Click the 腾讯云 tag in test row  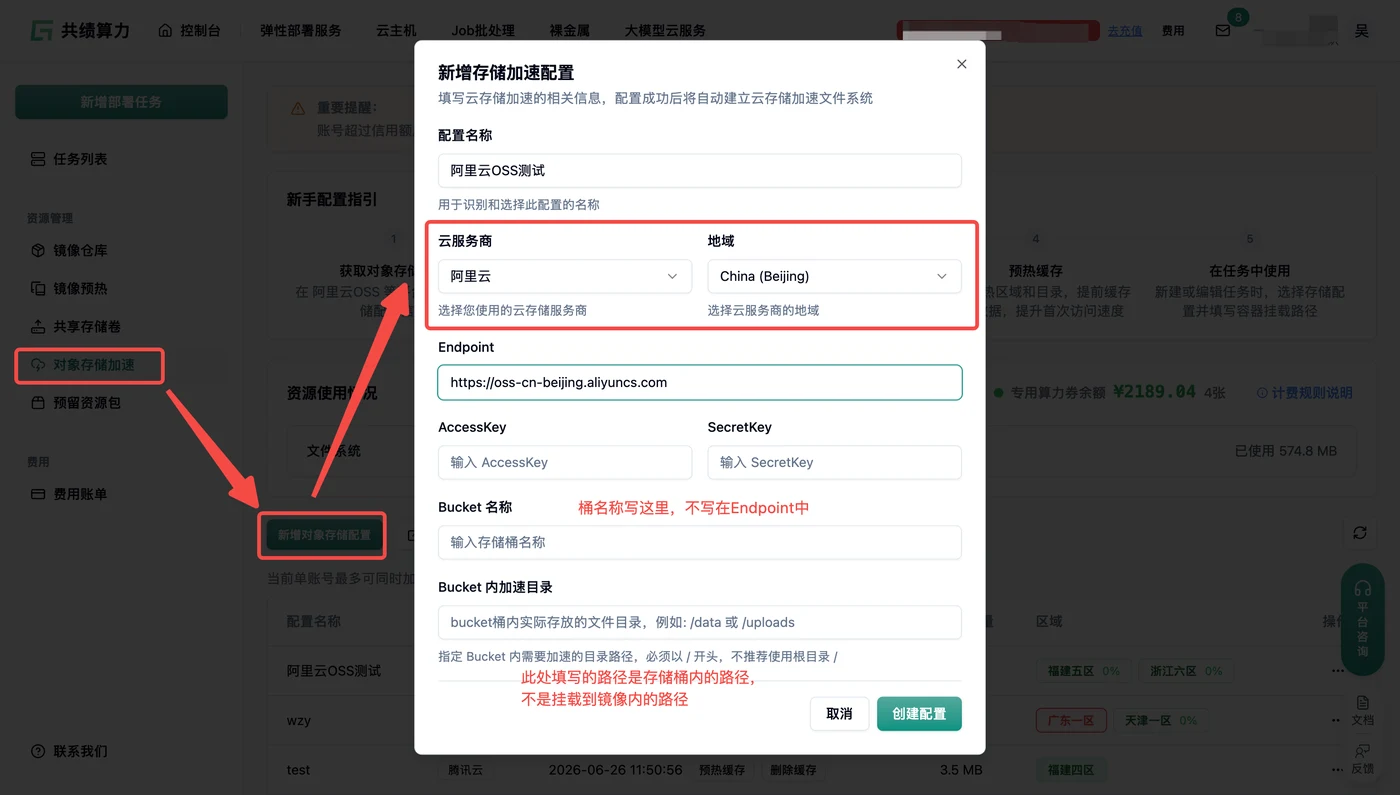[465, 770]
